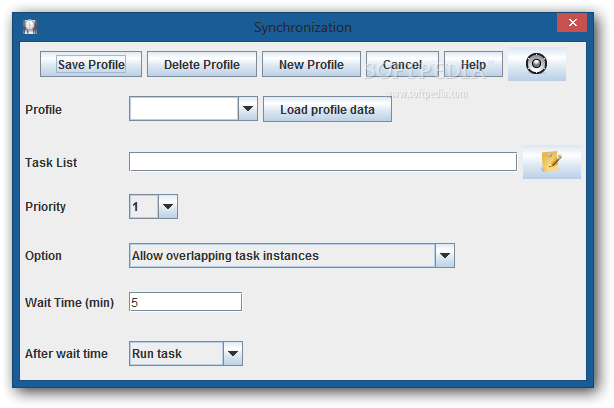The height and width of the screenshot is (408, 614).
Task: Click the Synchronization title text
Action: 303,27
